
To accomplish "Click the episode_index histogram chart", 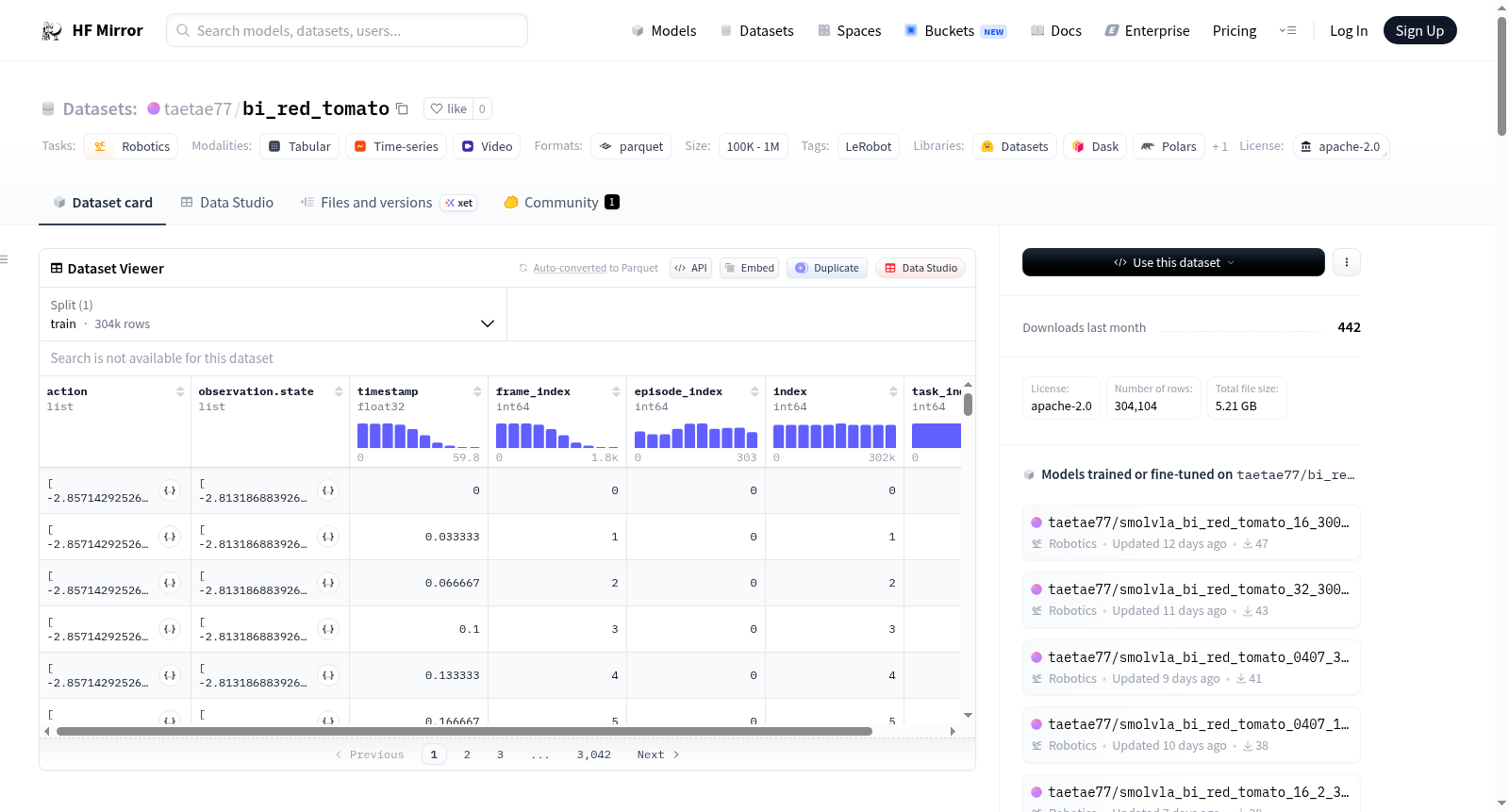I will [696, 436].
